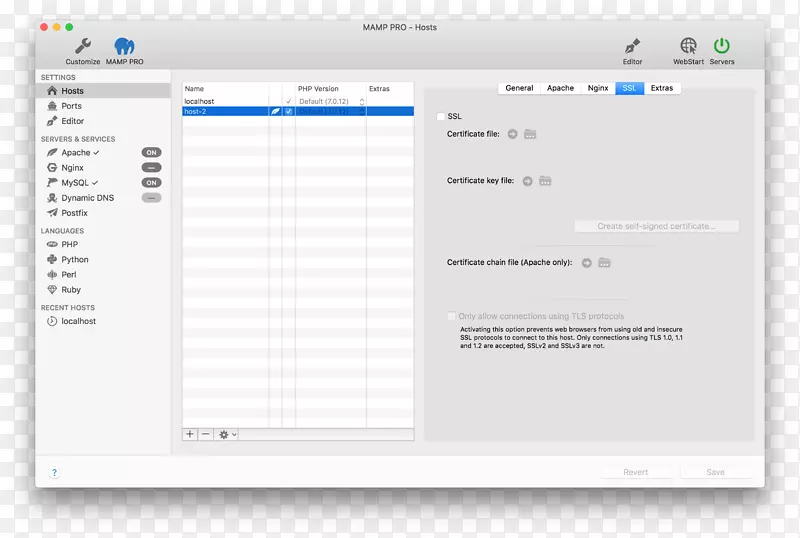Screen dimensions: 800x538
Task: Switch to the General tab
Action: (519, 88)
